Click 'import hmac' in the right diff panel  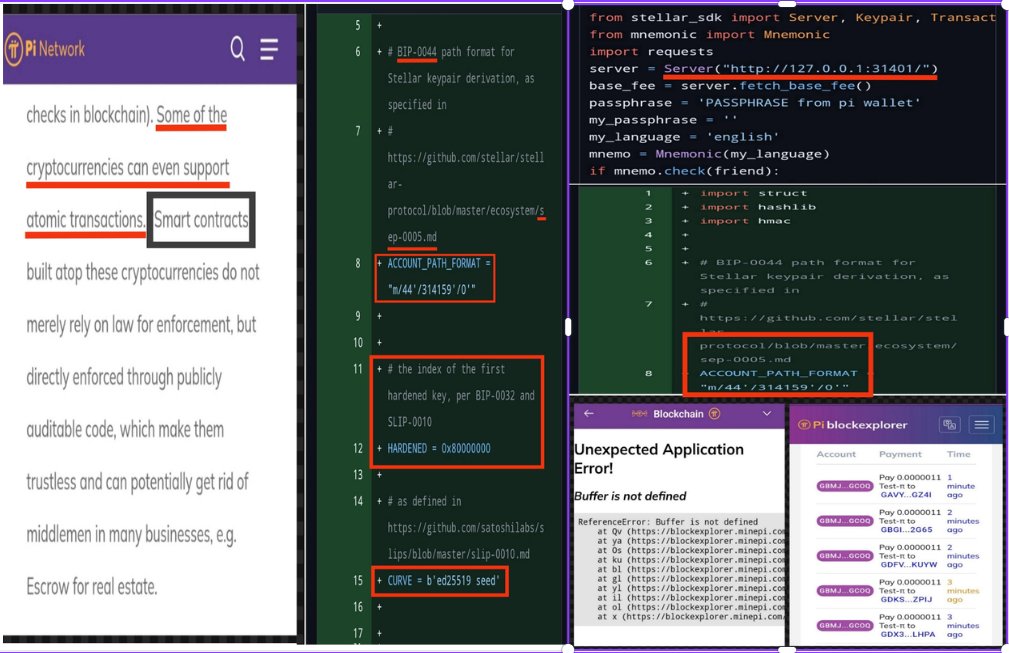745,221
